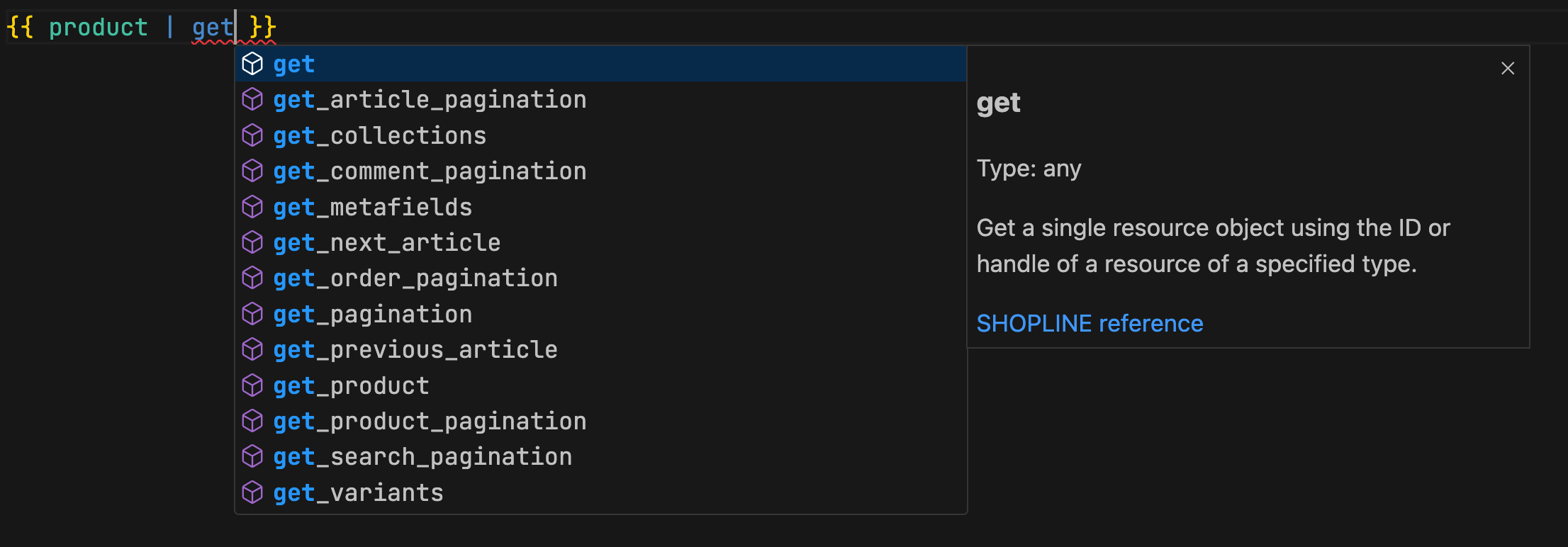Pick the get_previous_article completion
Image resolution: width=1568 pixels, height=547 pixels.
415,350
